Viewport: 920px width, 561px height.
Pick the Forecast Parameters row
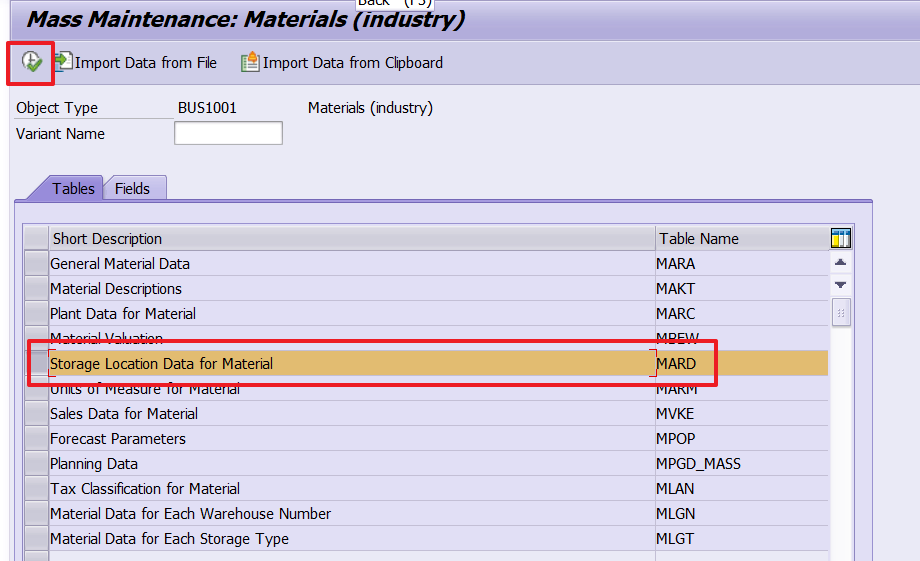[118, 439]
